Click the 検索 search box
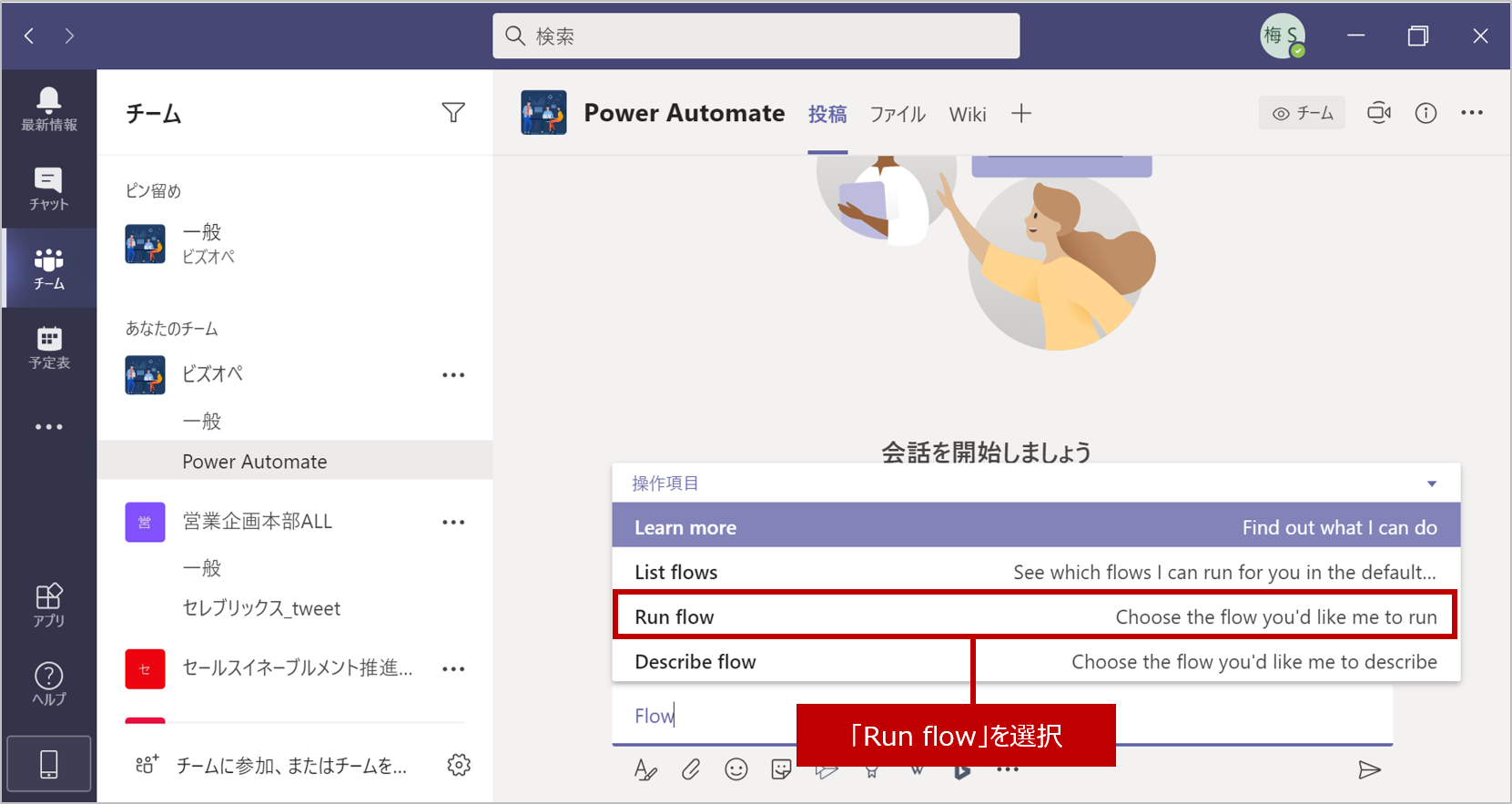1512x804 pixels. (756, 36)
